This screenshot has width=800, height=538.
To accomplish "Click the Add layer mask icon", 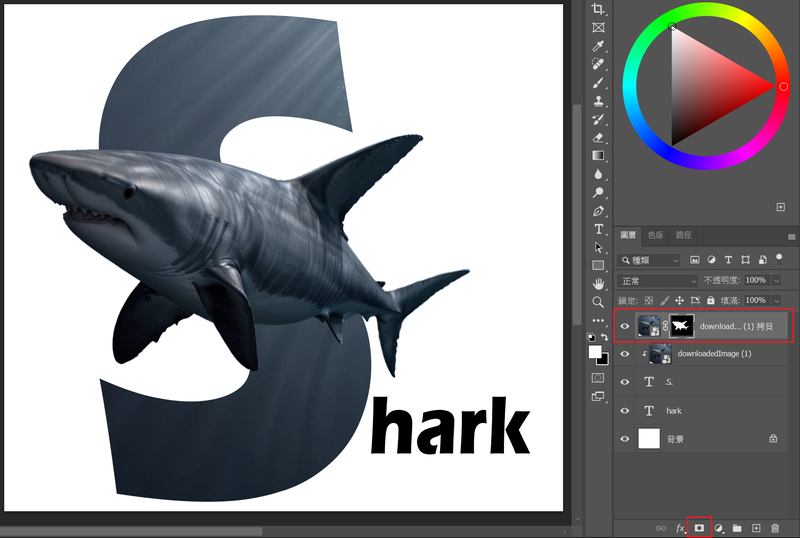I will click(x=700, y=527).
